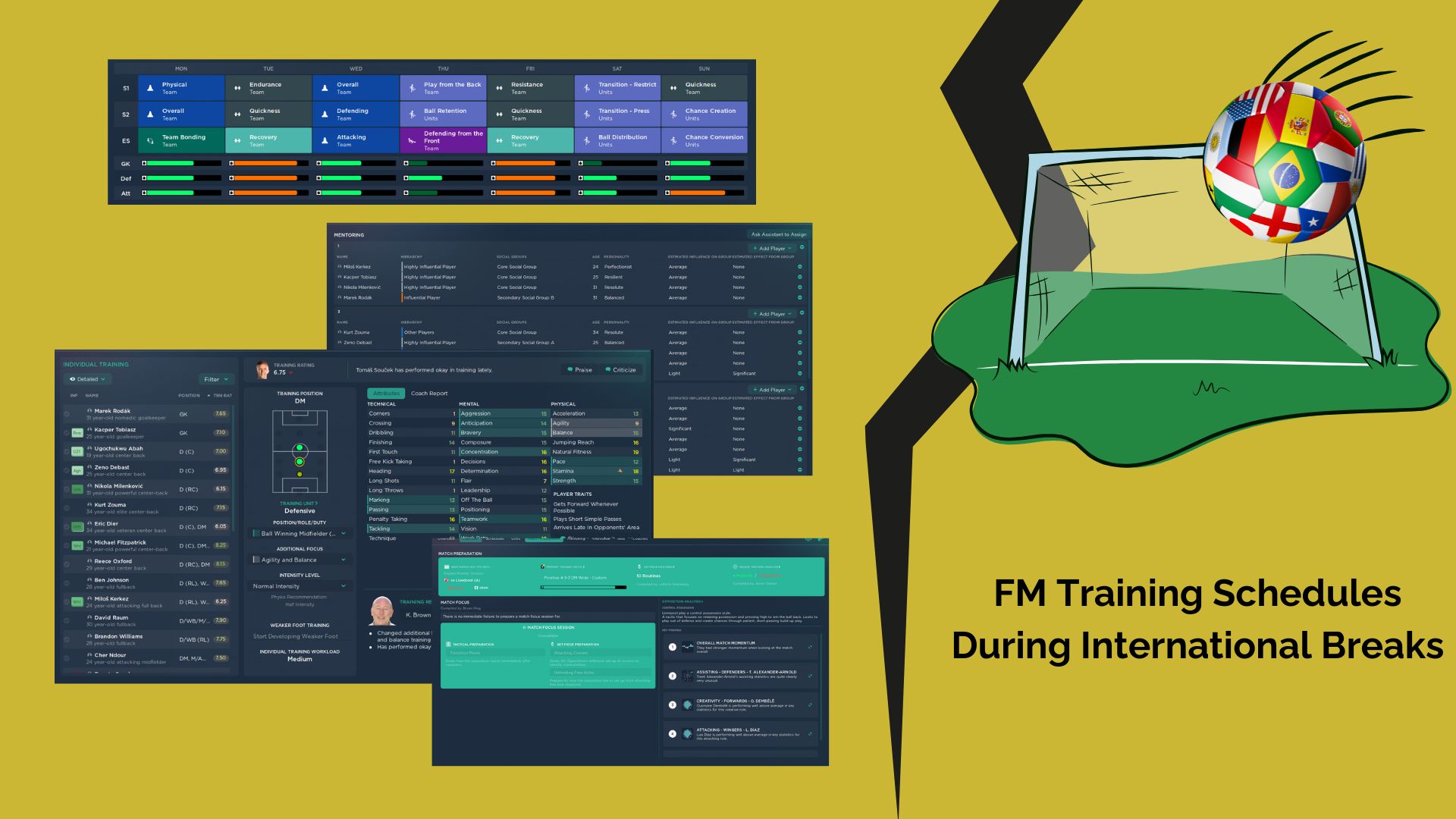Select the Filter option in Individual Training
Screen dimensions: 1456x819
[x=213, y=379]
